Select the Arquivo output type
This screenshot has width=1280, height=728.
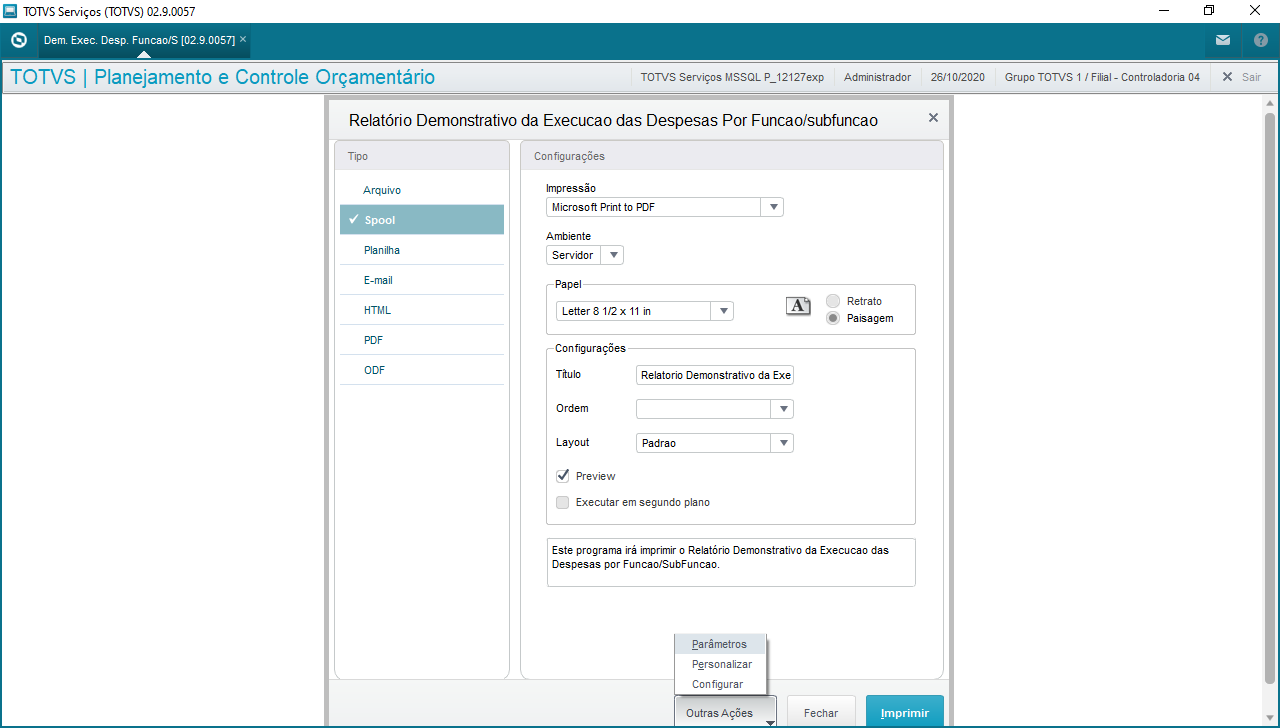click(x=422, y=190)
